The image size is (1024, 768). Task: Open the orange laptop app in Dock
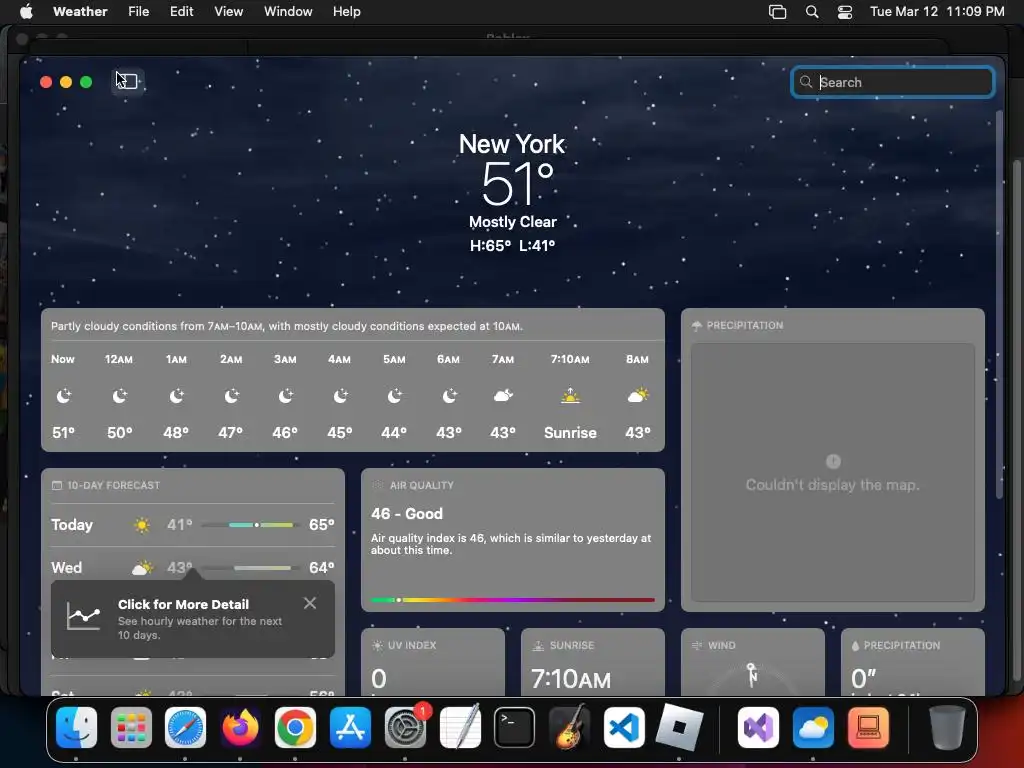coord(868,727)
